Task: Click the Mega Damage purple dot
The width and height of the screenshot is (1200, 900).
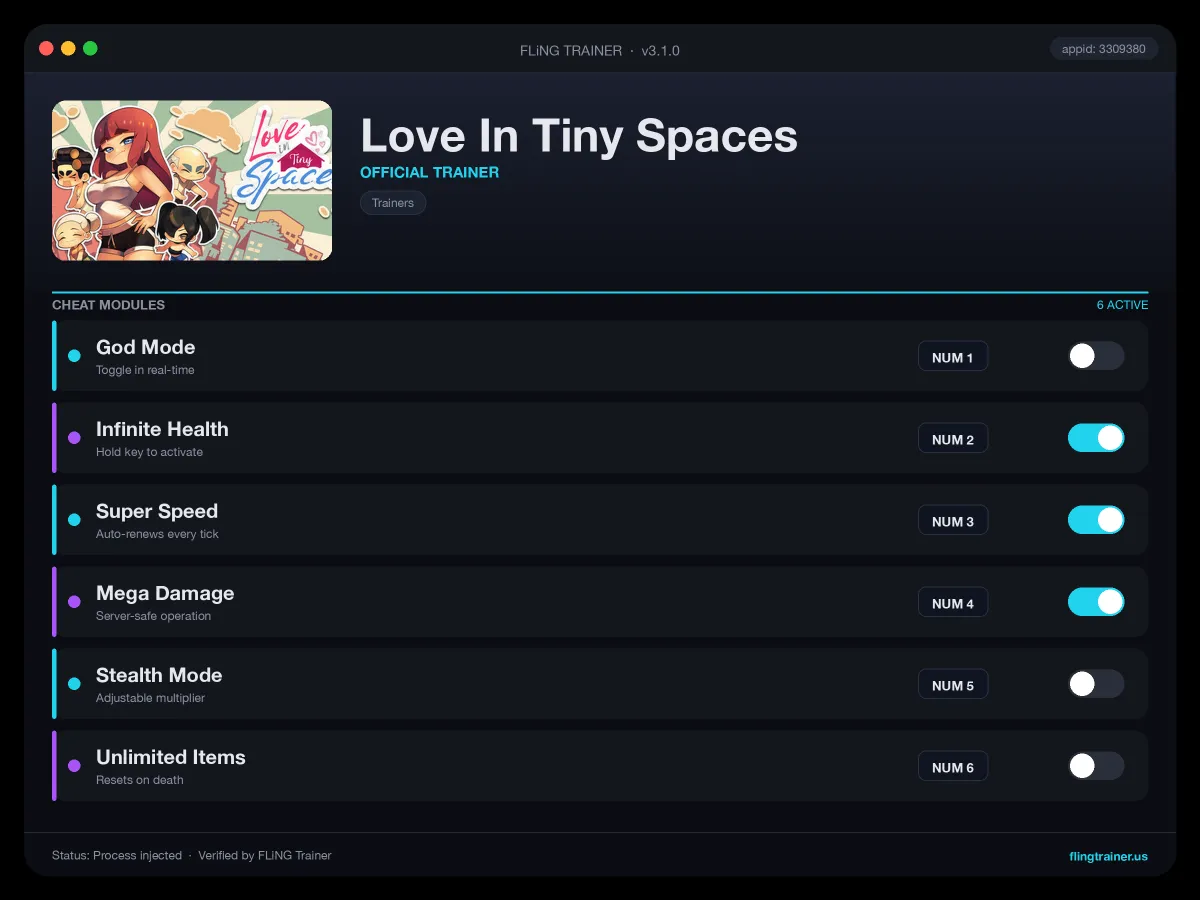Action: point(74,602)
